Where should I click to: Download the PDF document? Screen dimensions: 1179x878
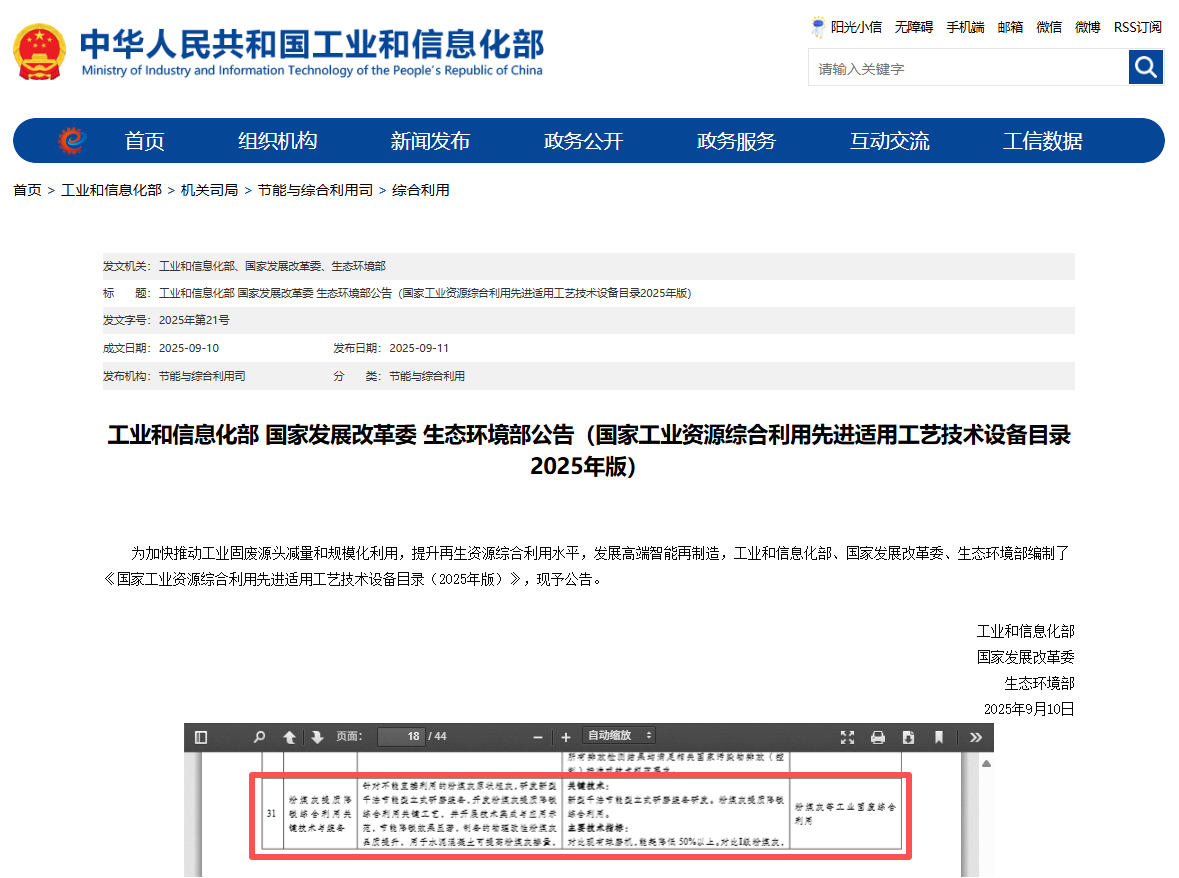click(908, 737)
